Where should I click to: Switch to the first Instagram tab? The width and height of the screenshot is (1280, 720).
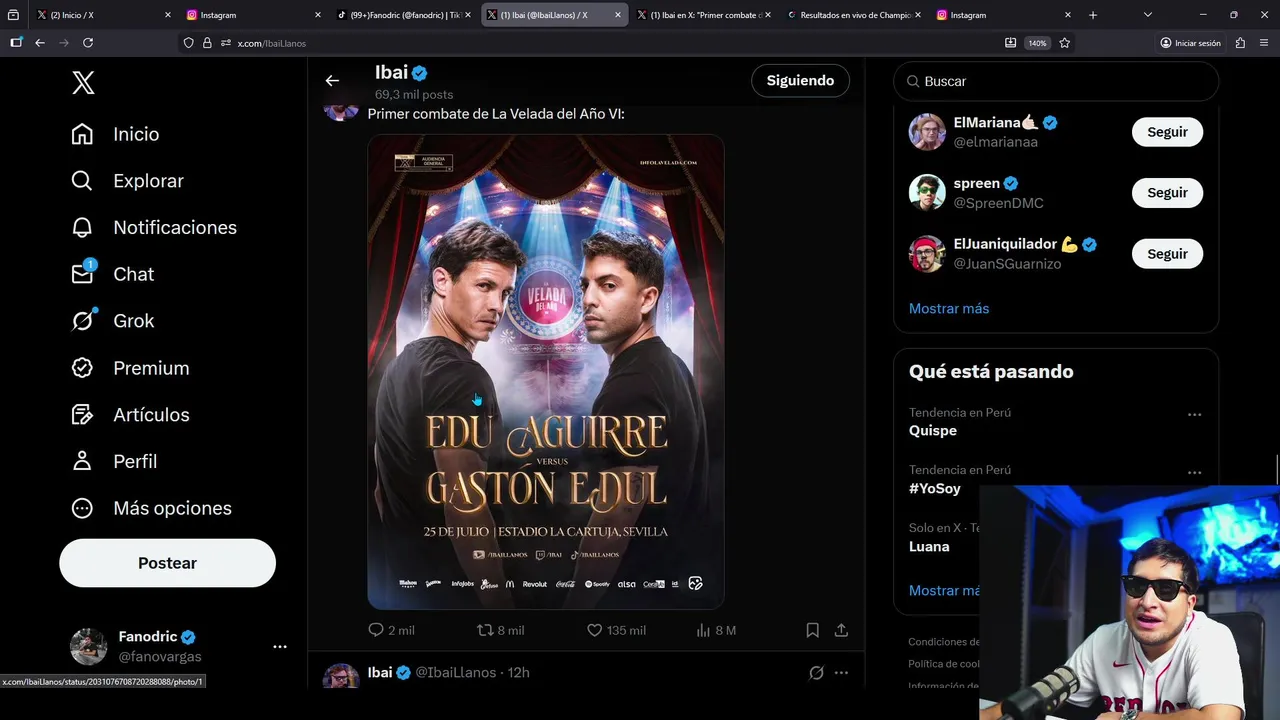coord(253,15)
